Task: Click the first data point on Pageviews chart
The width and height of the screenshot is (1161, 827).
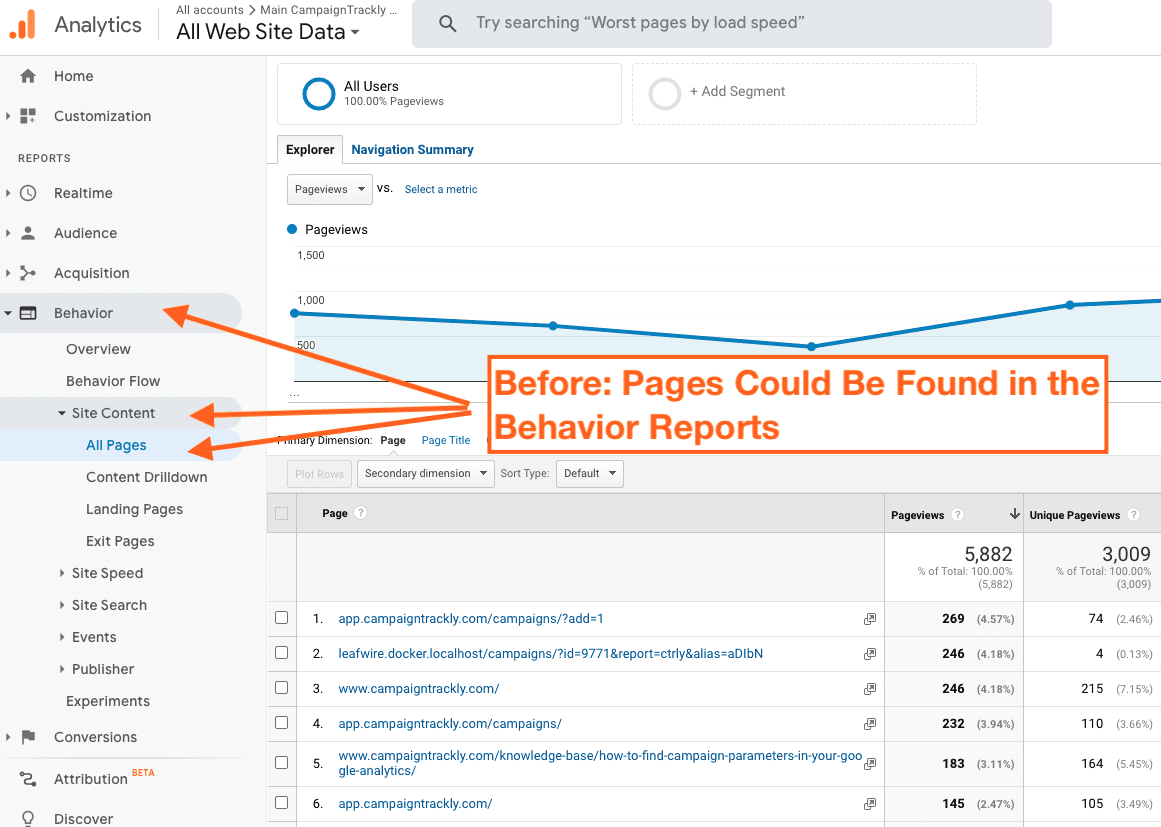Action: [295, 313]
